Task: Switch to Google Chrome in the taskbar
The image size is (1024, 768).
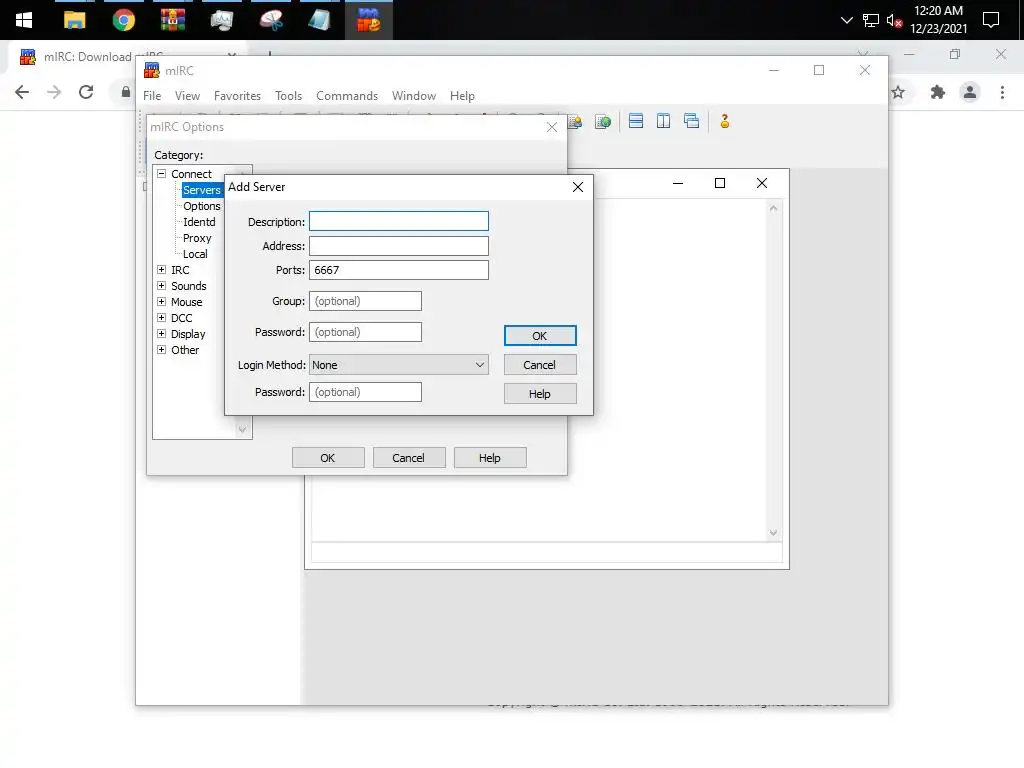Action: point(123,20)
